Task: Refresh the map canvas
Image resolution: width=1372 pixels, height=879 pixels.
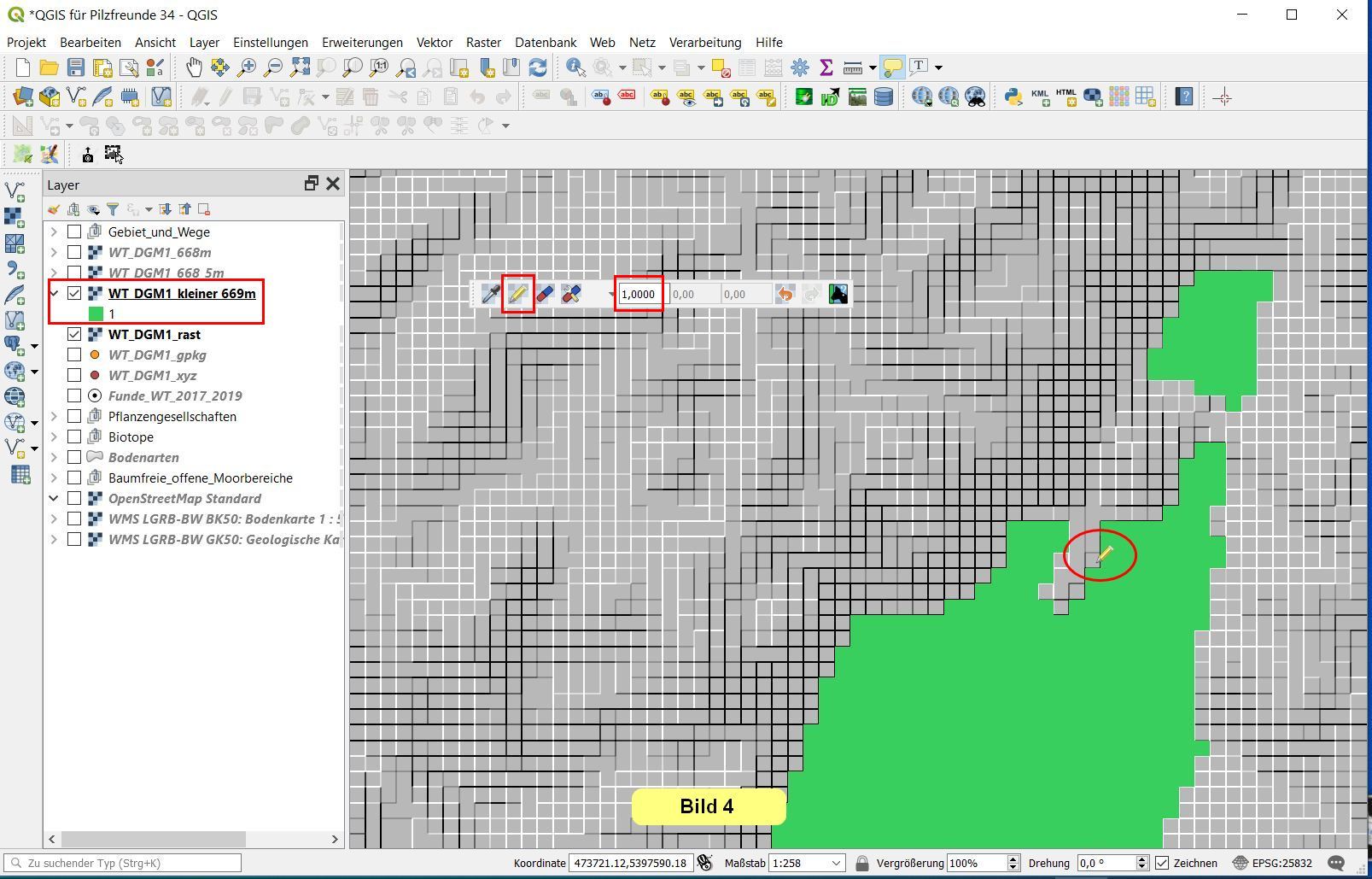Action: coord(538,67)
